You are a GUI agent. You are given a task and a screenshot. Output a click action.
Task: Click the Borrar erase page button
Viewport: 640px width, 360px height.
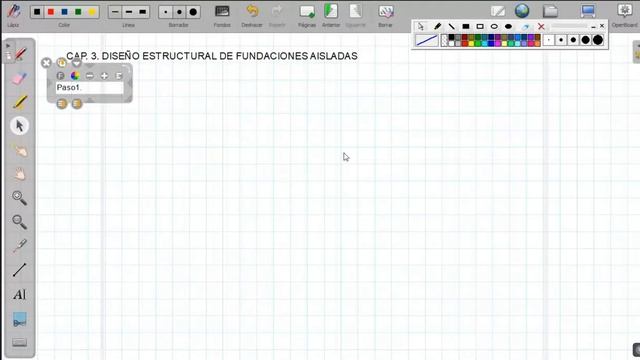pos(385,11)
